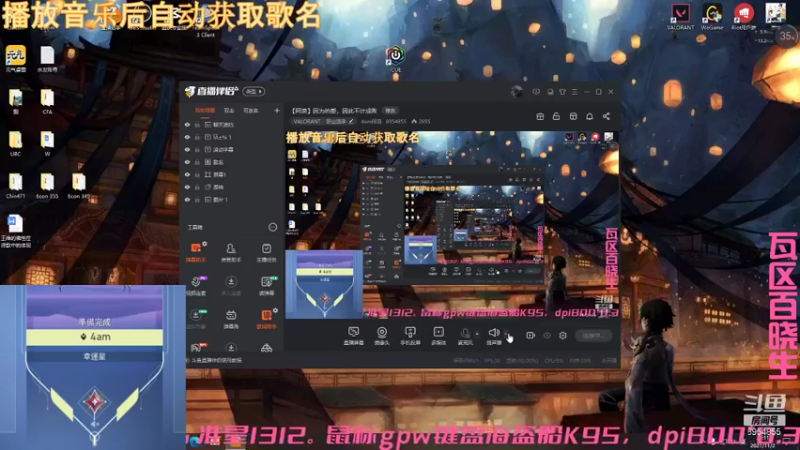Select the 图片 1 layer row
The image size is (800, 450).
232,199
